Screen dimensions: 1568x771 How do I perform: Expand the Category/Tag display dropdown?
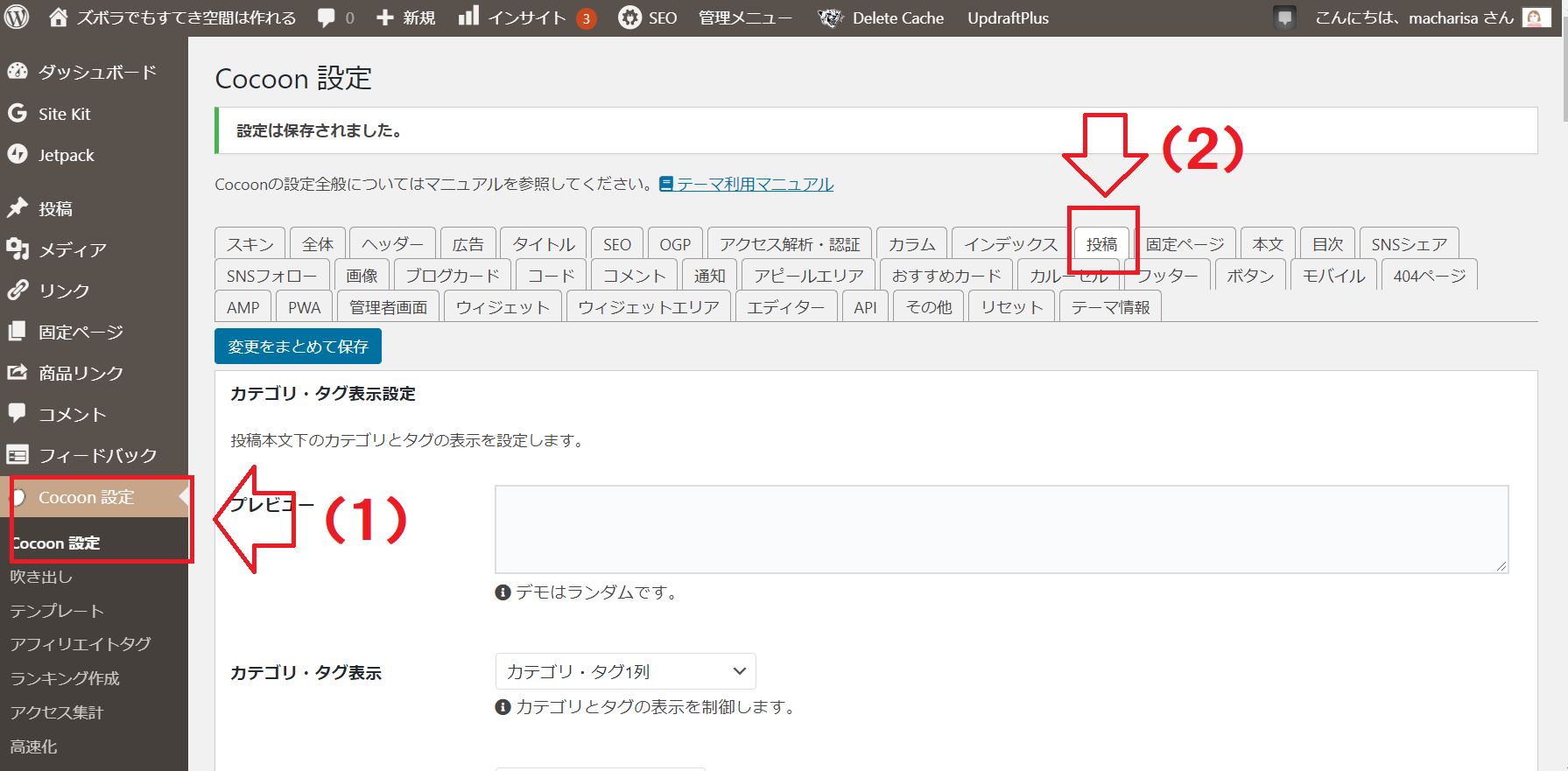(x=625, y=671)
